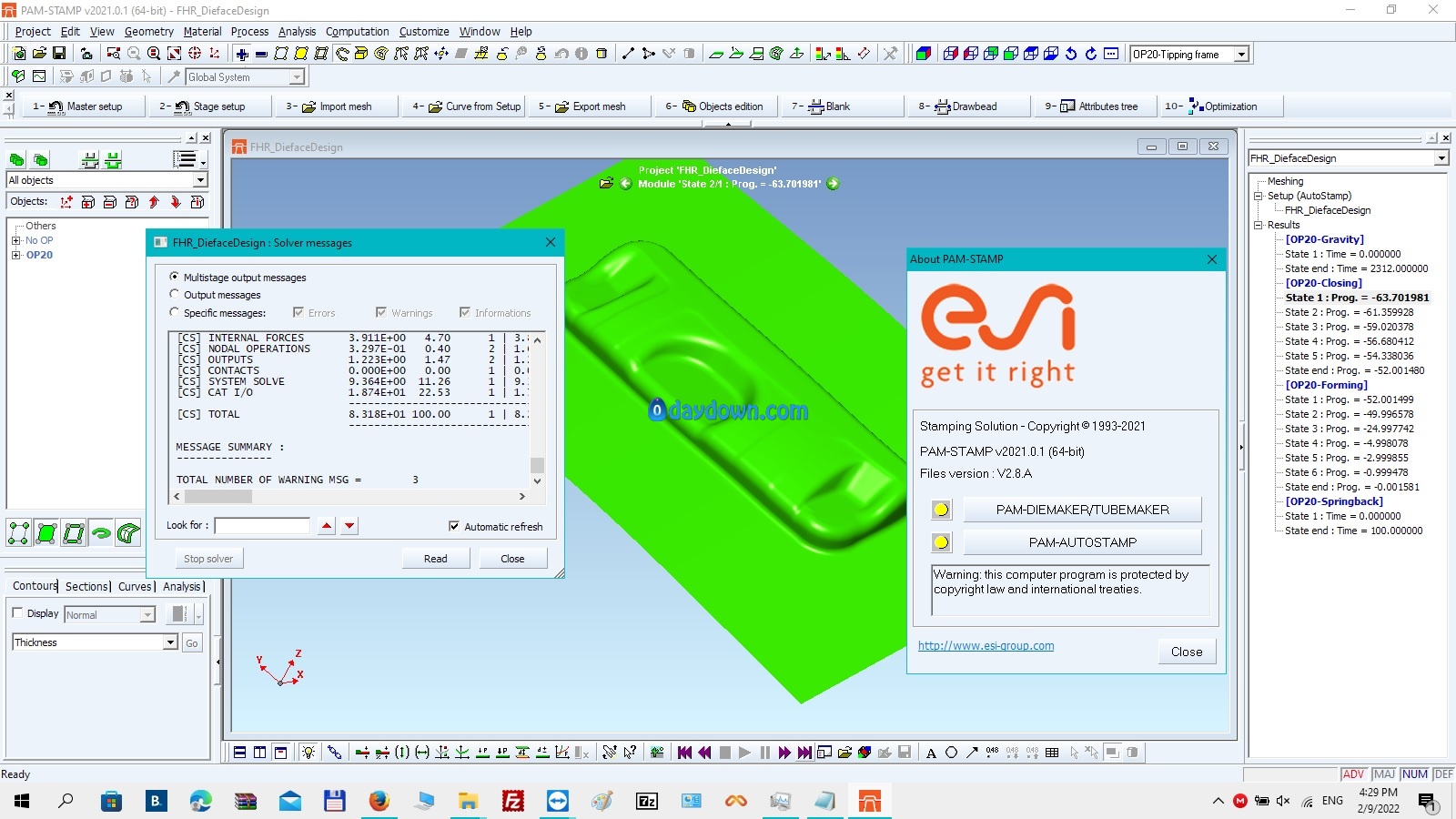Open a project with the folder icon

[x=39, y=54]
